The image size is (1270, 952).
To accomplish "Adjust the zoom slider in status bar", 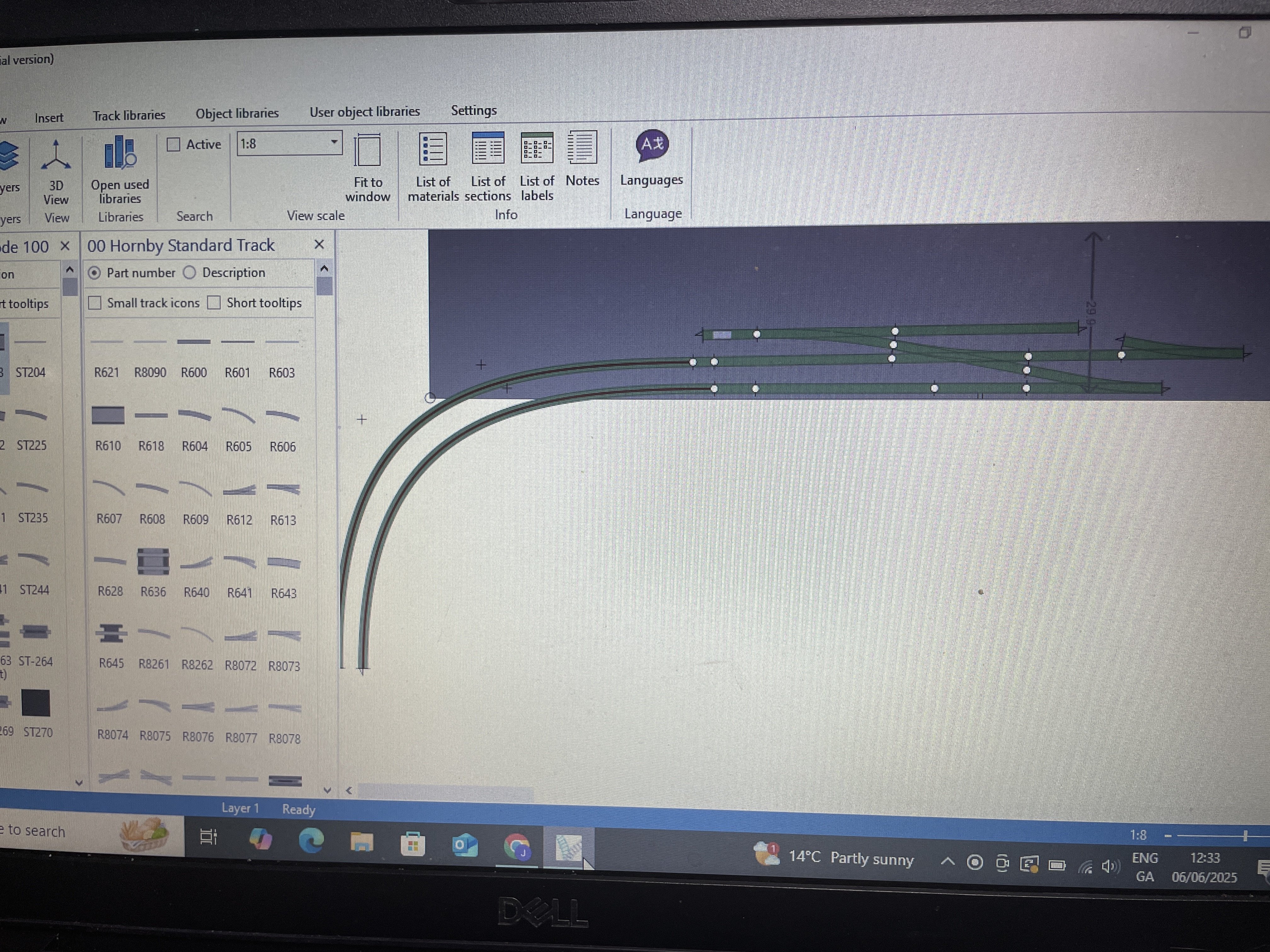I will click(1245, 836).
